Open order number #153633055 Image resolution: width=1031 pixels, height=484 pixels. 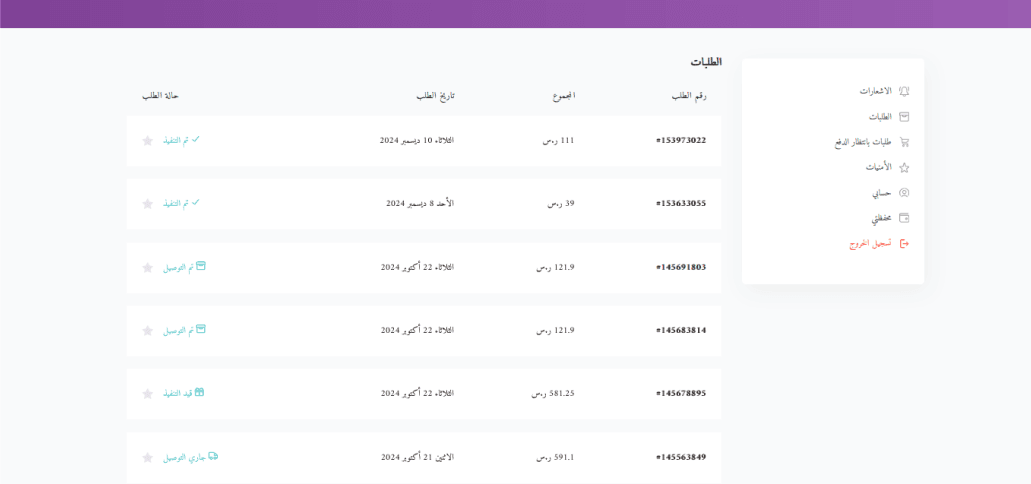(x=681, y=204)
